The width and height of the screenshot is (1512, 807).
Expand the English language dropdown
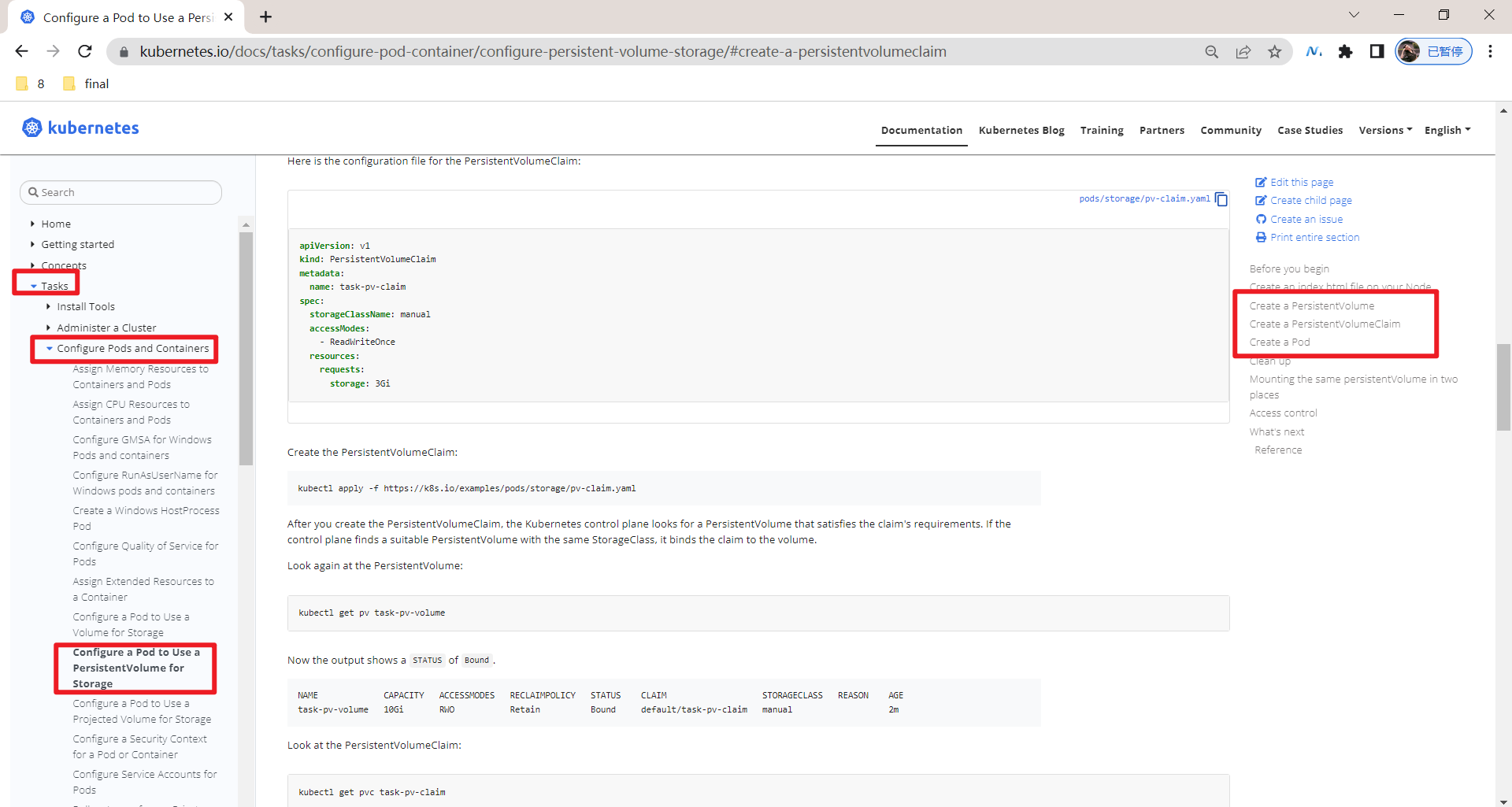[x=1447, y=130]
